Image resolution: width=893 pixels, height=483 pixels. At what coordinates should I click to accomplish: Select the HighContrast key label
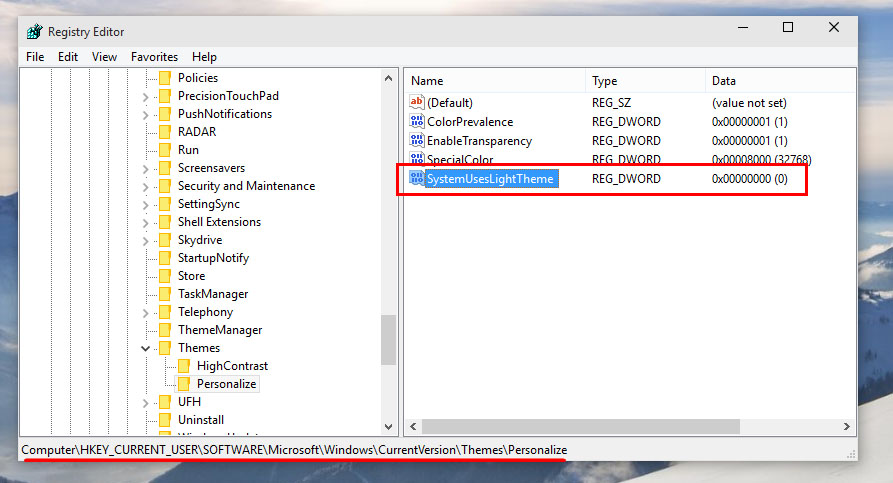pyautogui.click(x=232, y=366)
